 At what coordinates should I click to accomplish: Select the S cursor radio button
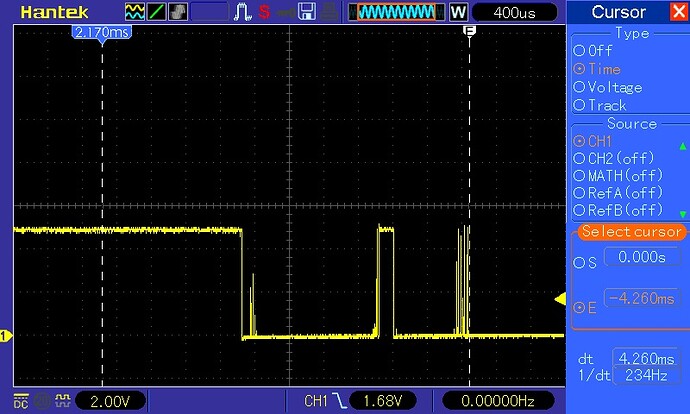tap(579, 263)
